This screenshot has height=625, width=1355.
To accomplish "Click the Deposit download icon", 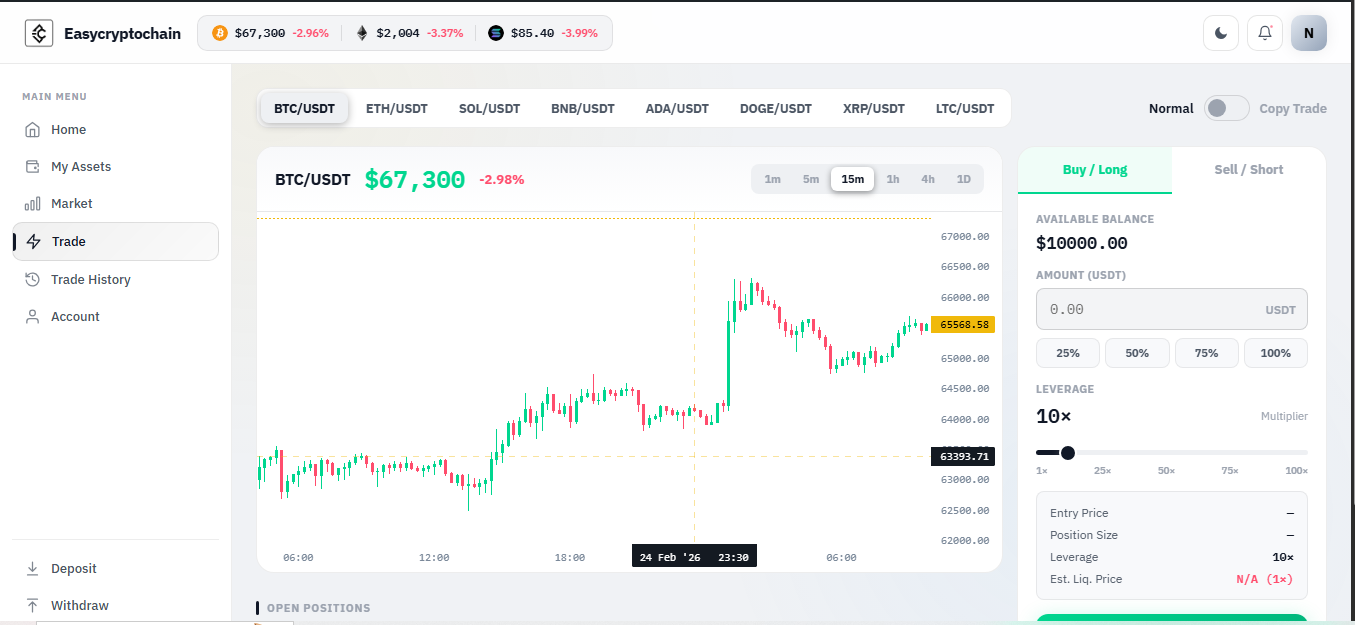I will [33, 568].
